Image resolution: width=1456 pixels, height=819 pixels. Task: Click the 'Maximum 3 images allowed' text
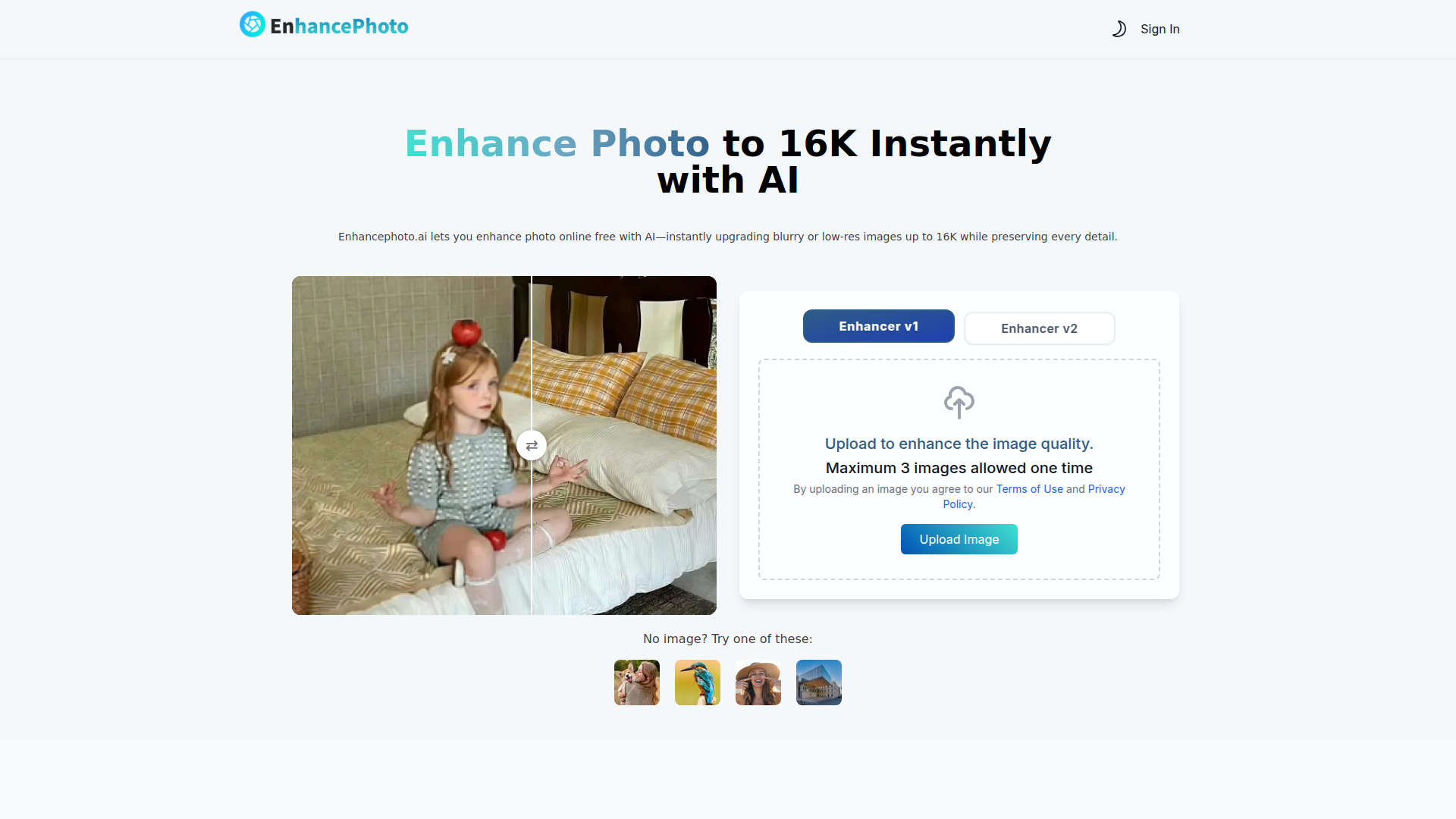coord(959,468)
